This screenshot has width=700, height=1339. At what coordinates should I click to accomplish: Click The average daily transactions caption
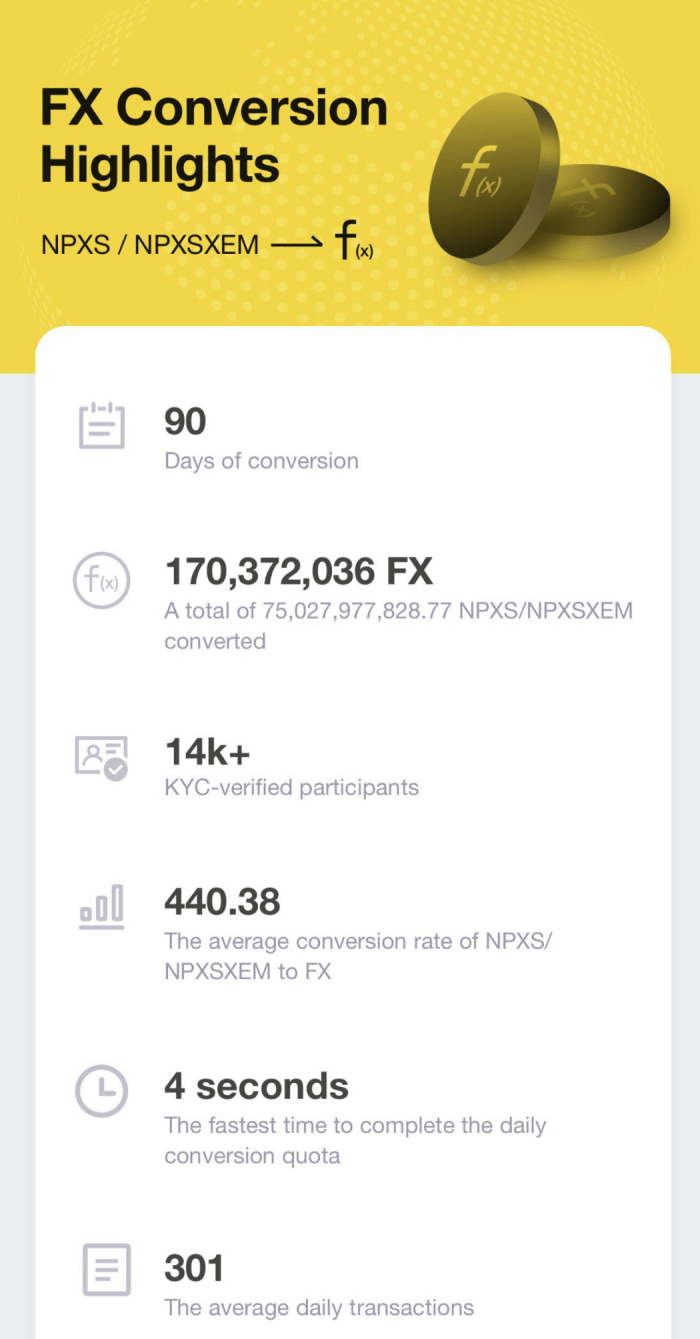[x=318, y=1307]
